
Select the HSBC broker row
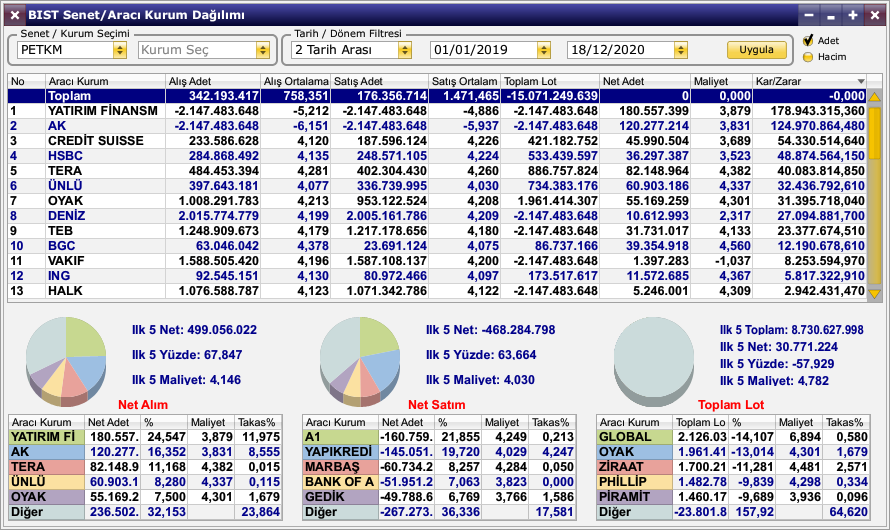pyautogui.click(x=437, y=156)
